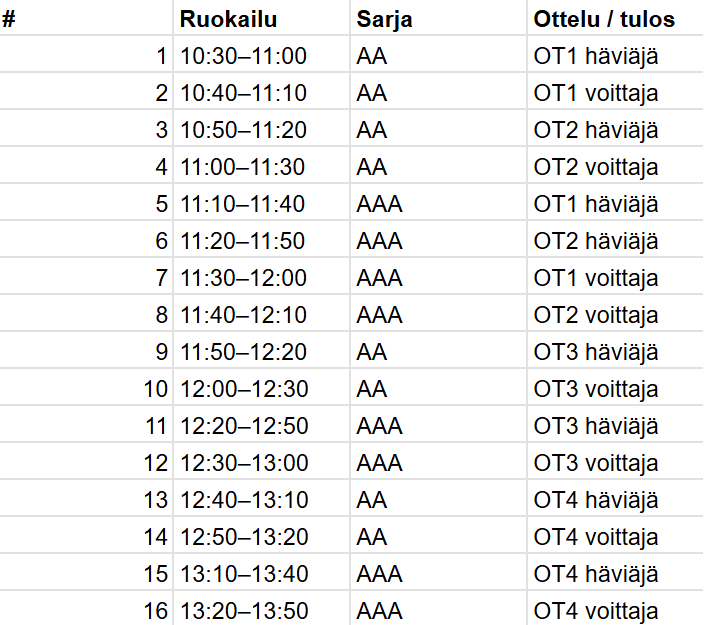The height and width of the screenshot is (625, 704).
Task: Click the row number 3 cell
Action: pos(86,128)
